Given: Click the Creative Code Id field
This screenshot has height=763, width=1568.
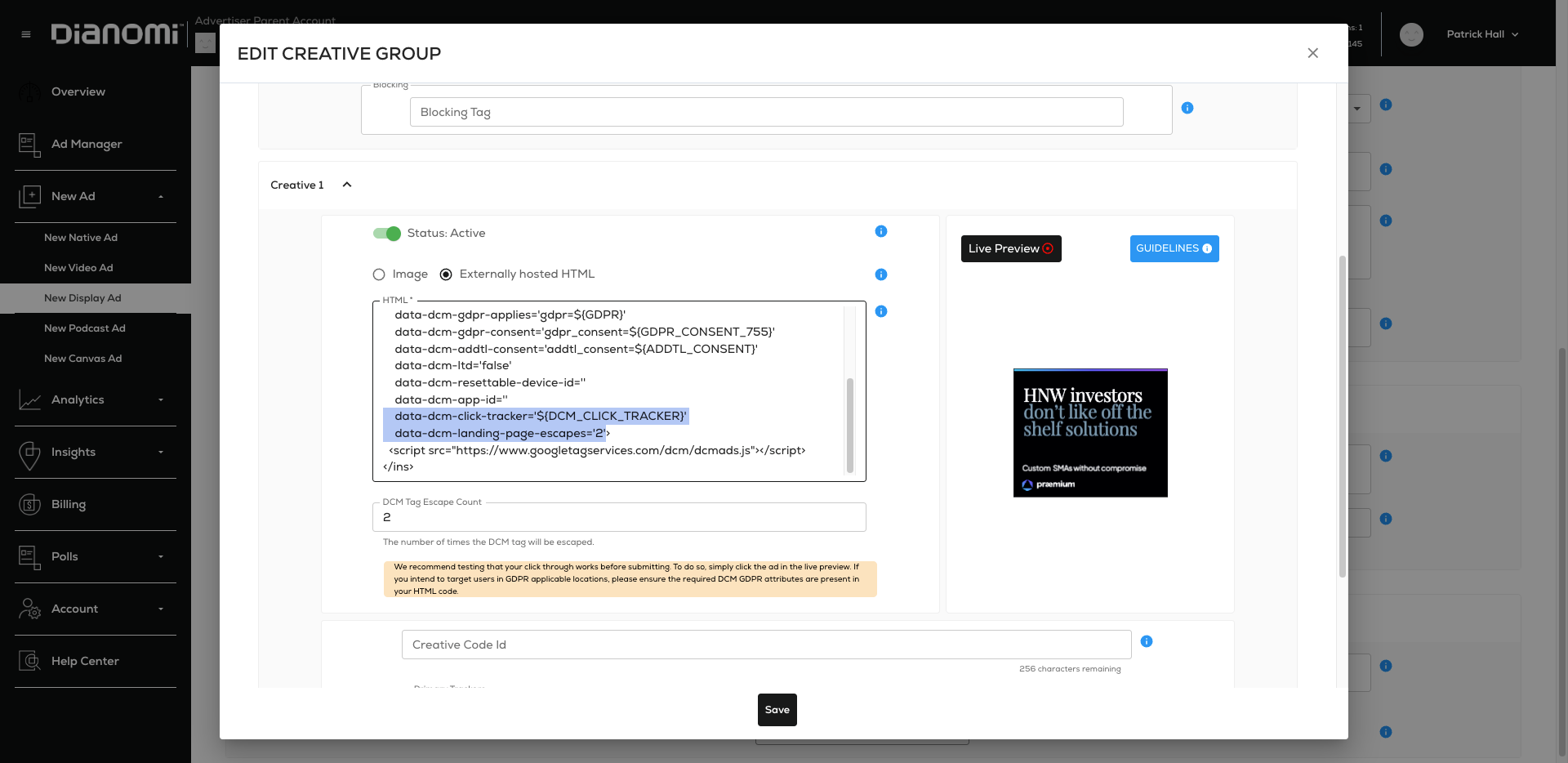Looking at the screenshot, I should tap(767, 645).
